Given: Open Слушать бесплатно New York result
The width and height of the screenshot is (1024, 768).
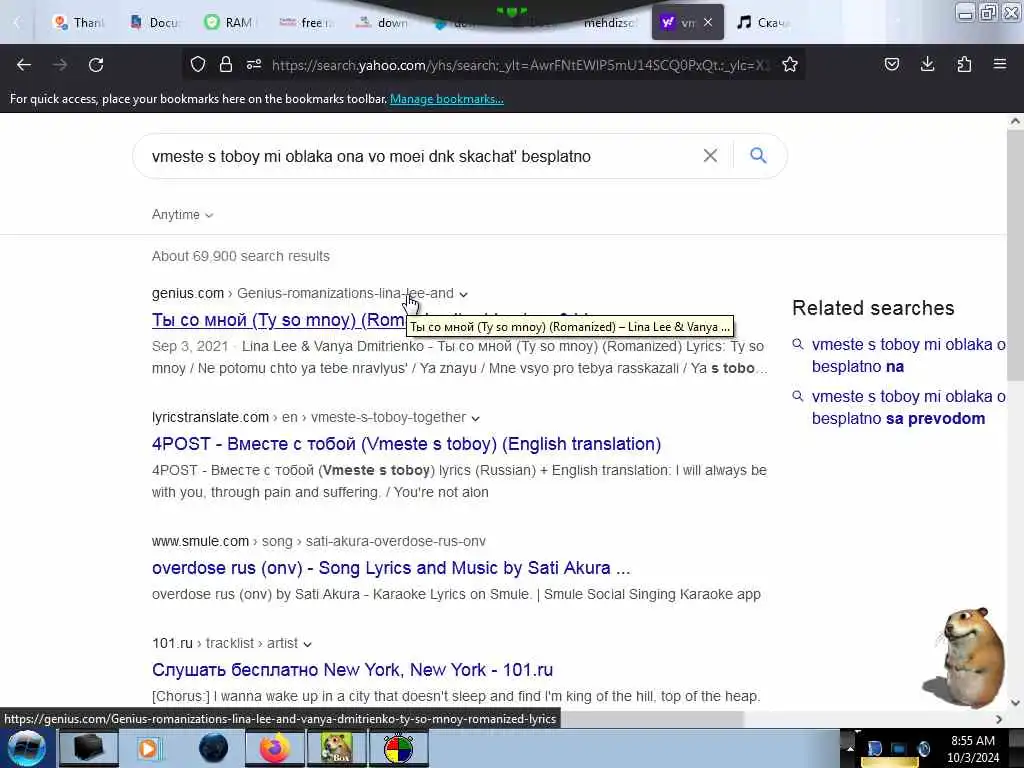Looking at the screenshot, I should tap(352, 670).
